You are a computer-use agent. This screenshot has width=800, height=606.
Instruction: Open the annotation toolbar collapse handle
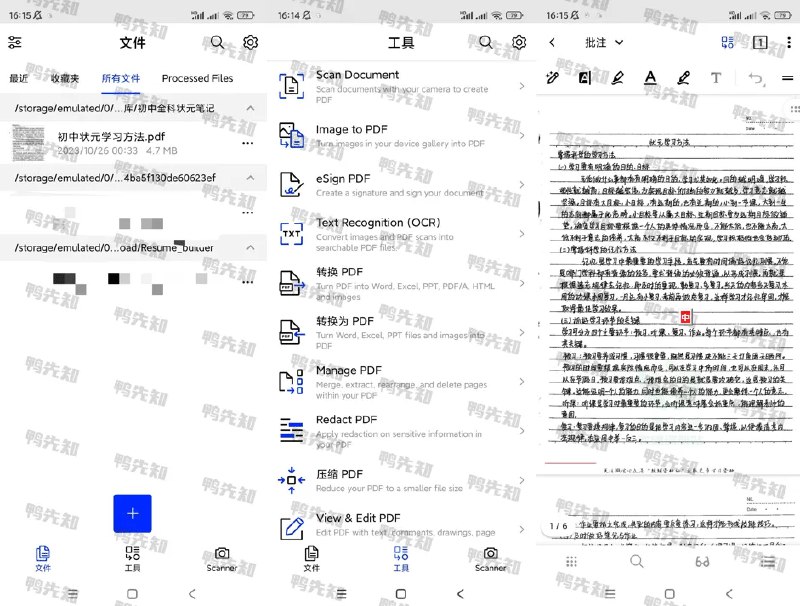tap(788, 78)
